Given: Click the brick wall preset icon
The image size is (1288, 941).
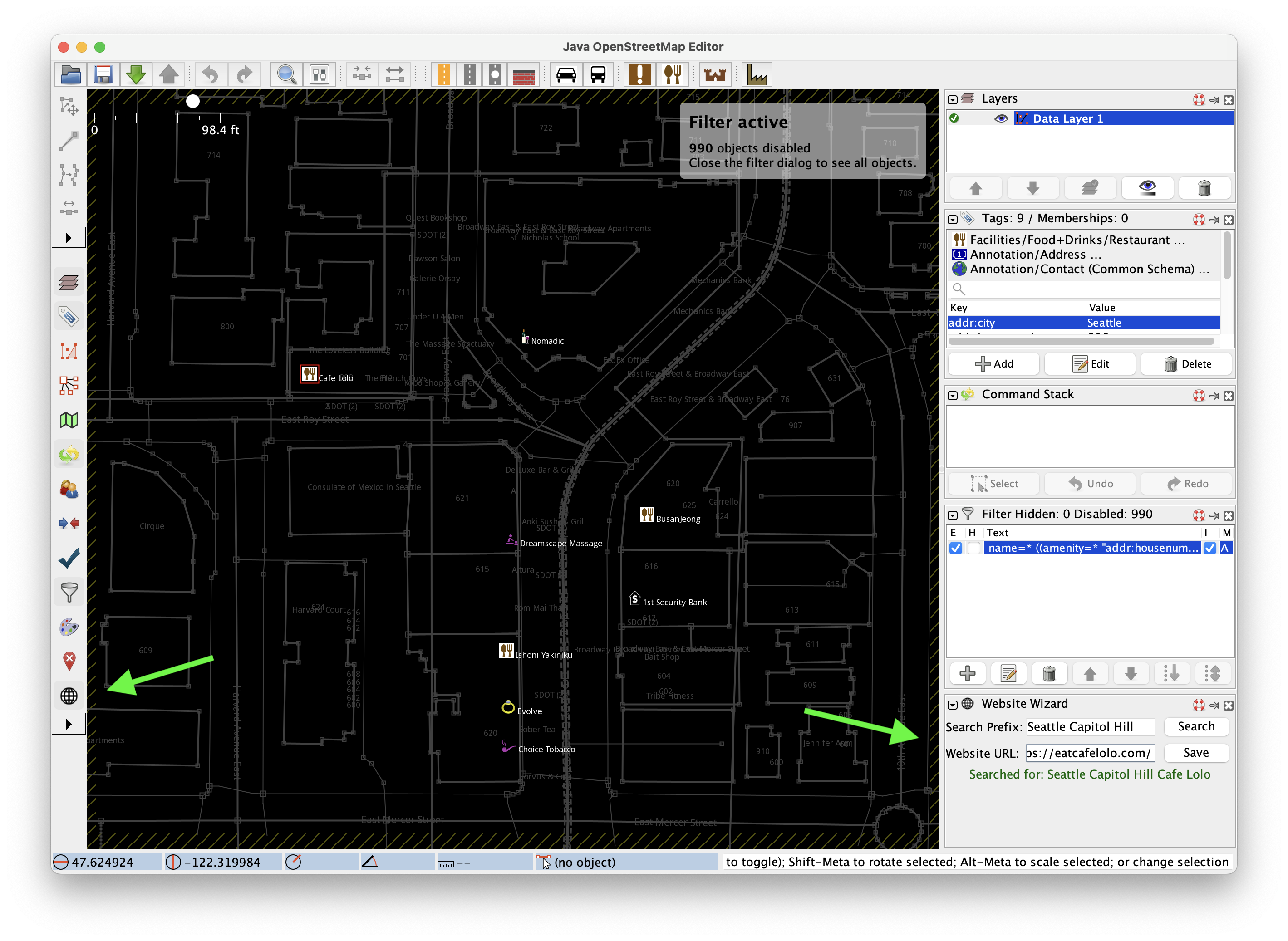Looking at the screenshot, I should click(x=524, y=74).
